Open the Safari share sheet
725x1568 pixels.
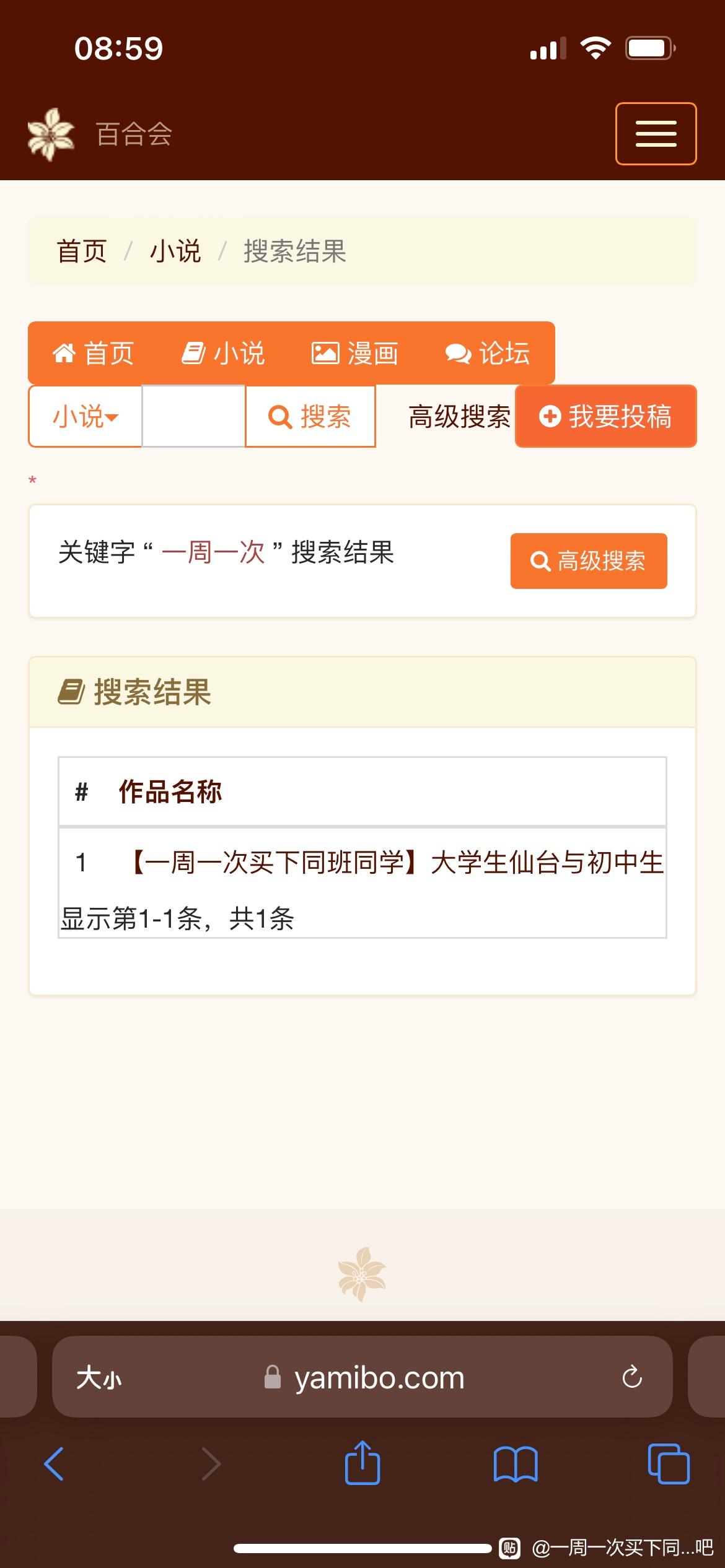[362, 1462]
